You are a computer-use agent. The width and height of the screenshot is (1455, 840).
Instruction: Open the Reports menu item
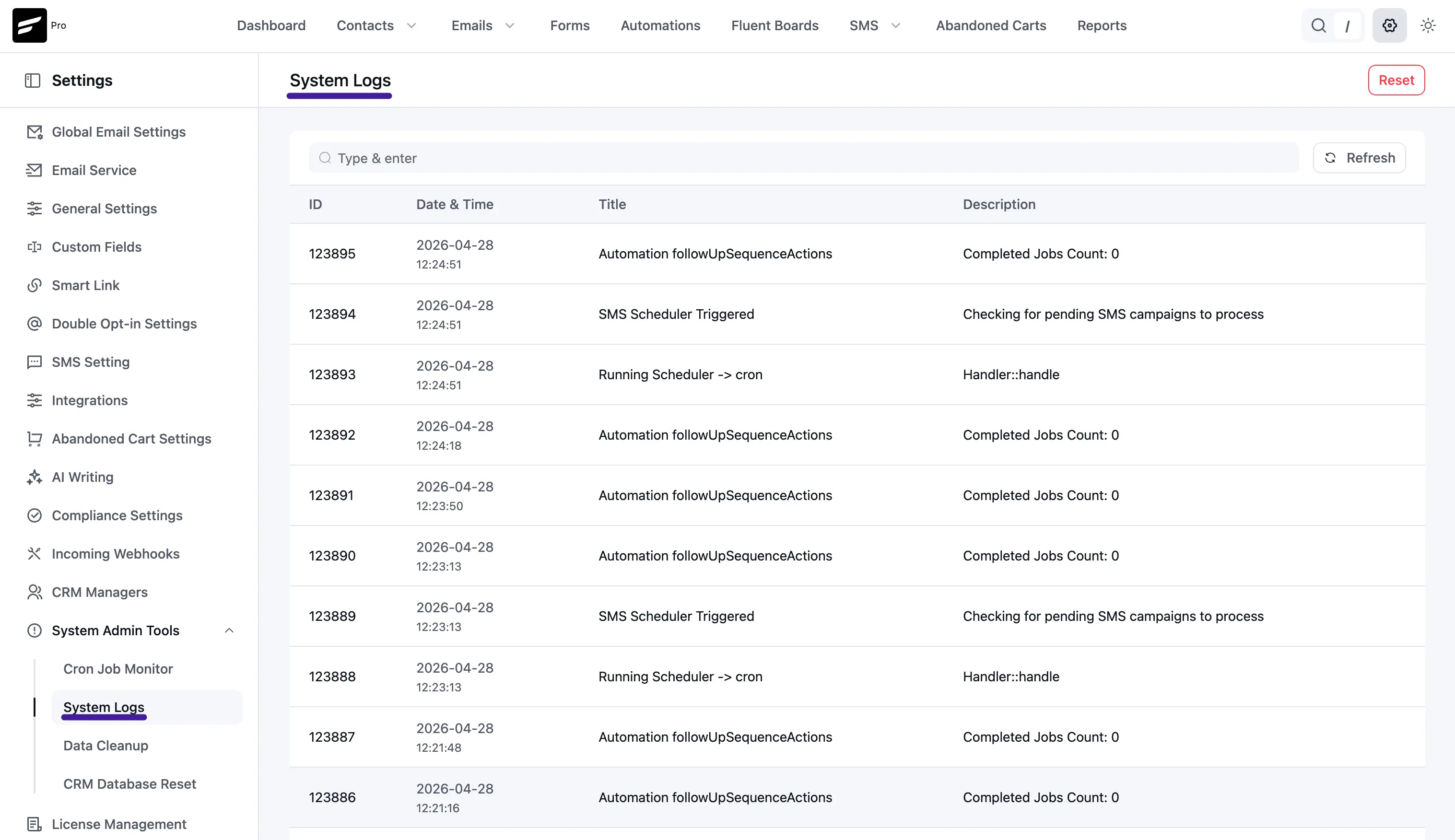tap(1102, 26)
